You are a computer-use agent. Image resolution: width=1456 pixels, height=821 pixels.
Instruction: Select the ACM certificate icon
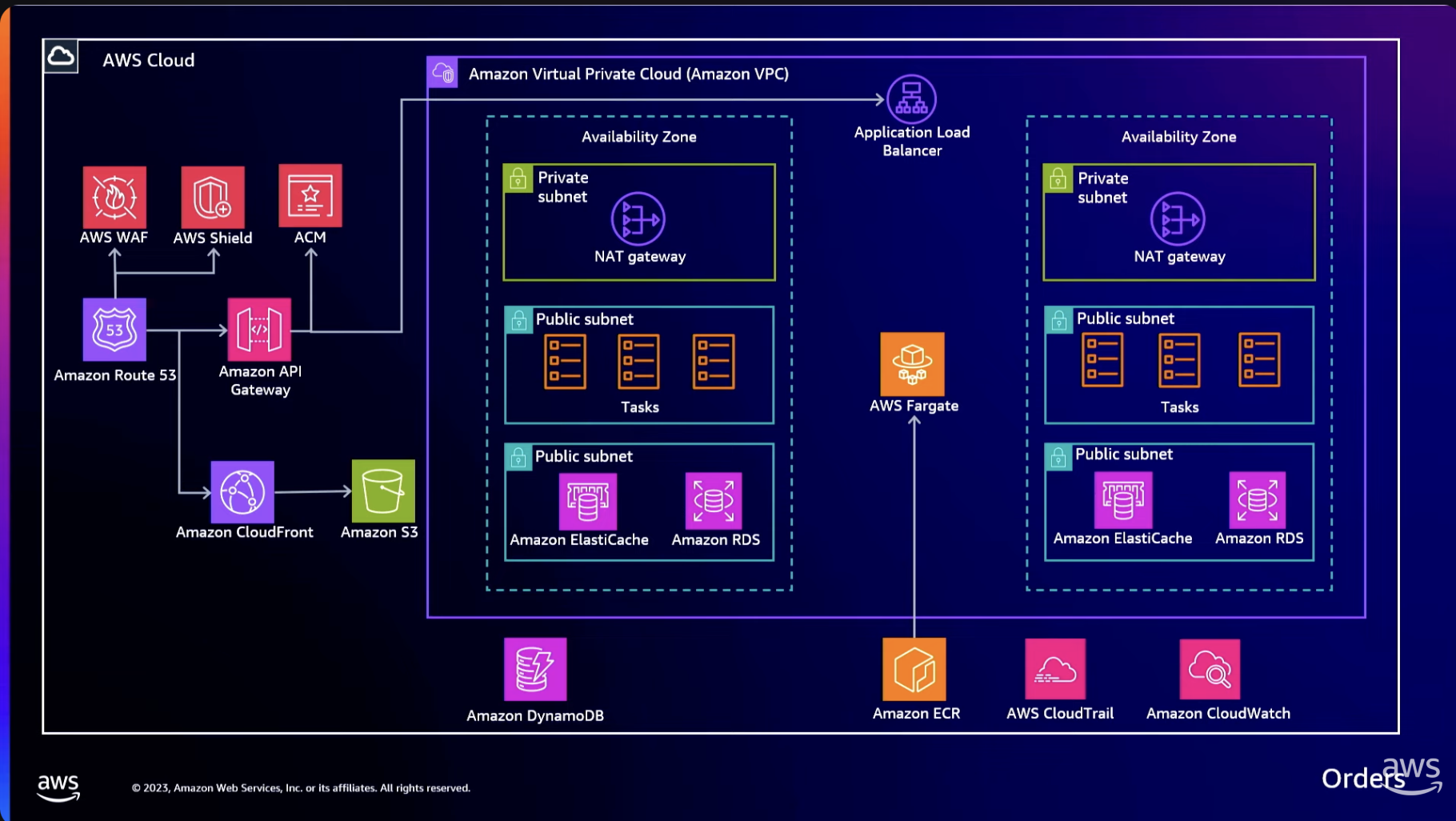pyautogui.click(x=310, y=194)
